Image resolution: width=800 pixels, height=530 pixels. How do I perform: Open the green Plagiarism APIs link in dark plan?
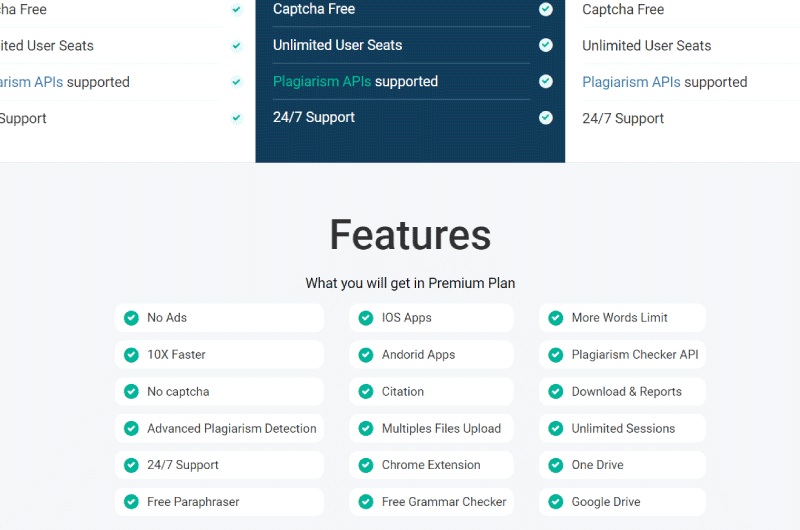tap(322, 82)
